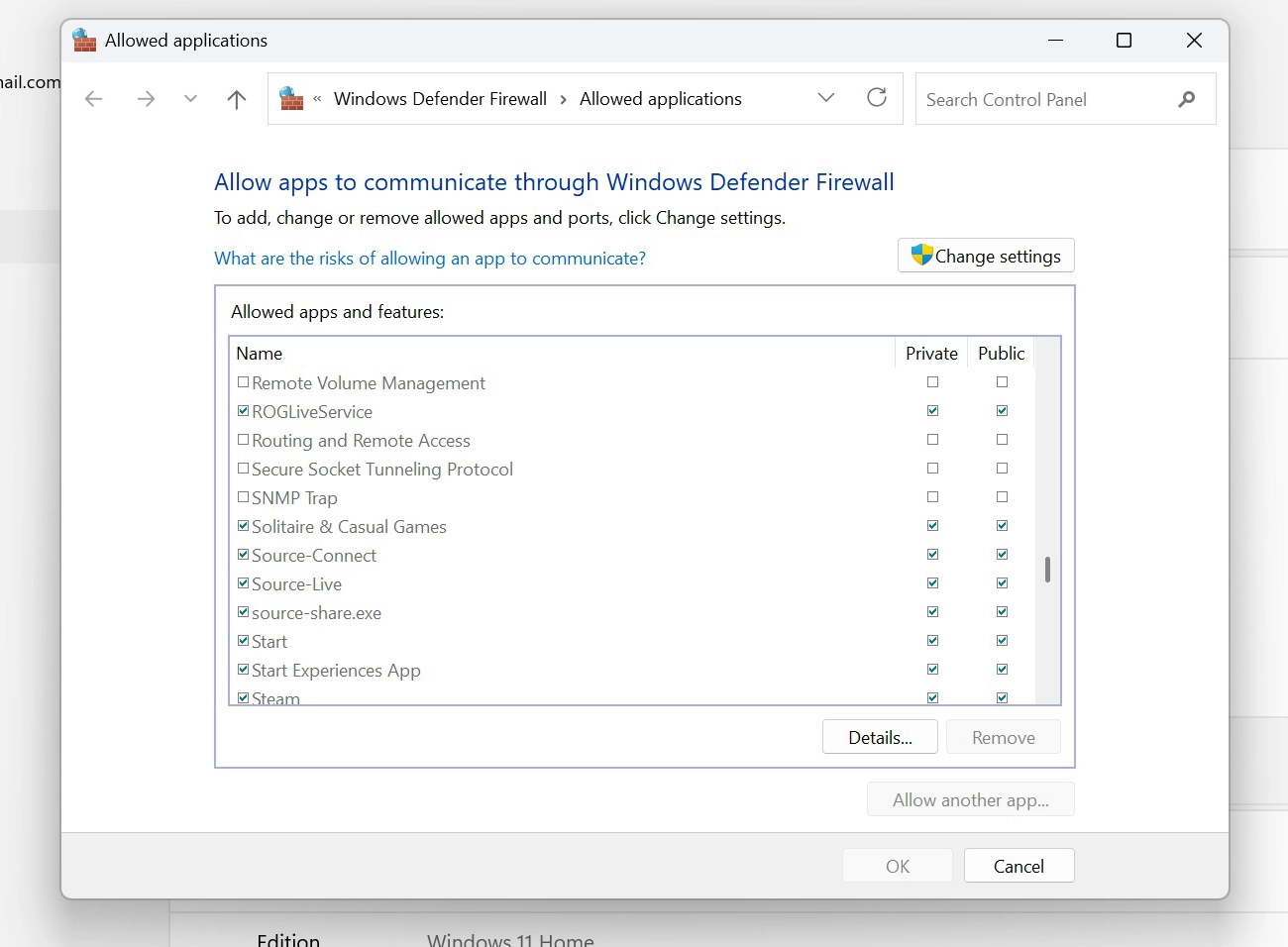The width and height of the screenshot is (1288, 947).
Task: Click the search magnifier icon
Action: [1187, 99]
